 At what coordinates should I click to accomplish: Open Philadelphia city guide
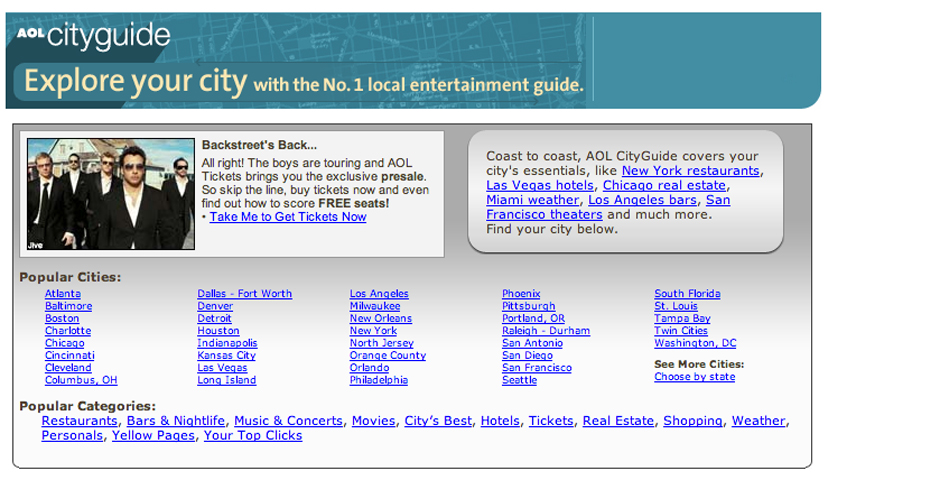(x=378, y=381)
